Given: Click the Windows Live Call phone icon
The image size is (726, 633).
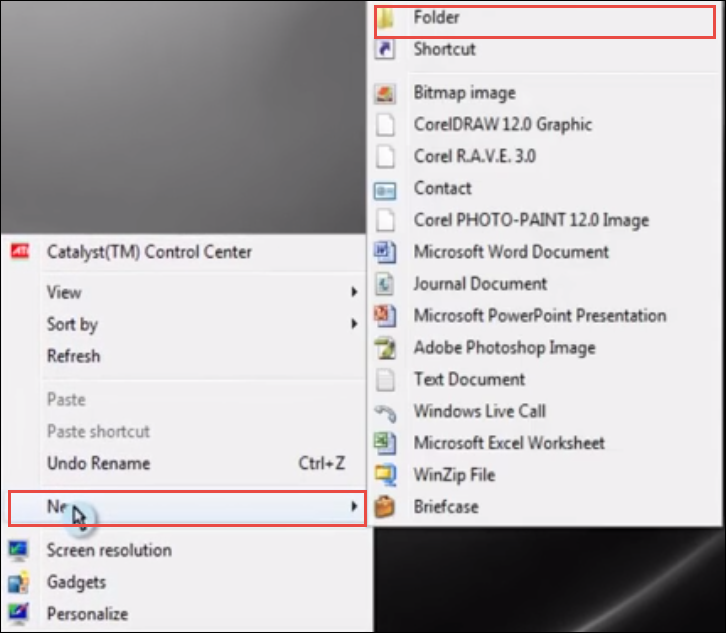Looking at the screenshot, I should coord(385,412).
